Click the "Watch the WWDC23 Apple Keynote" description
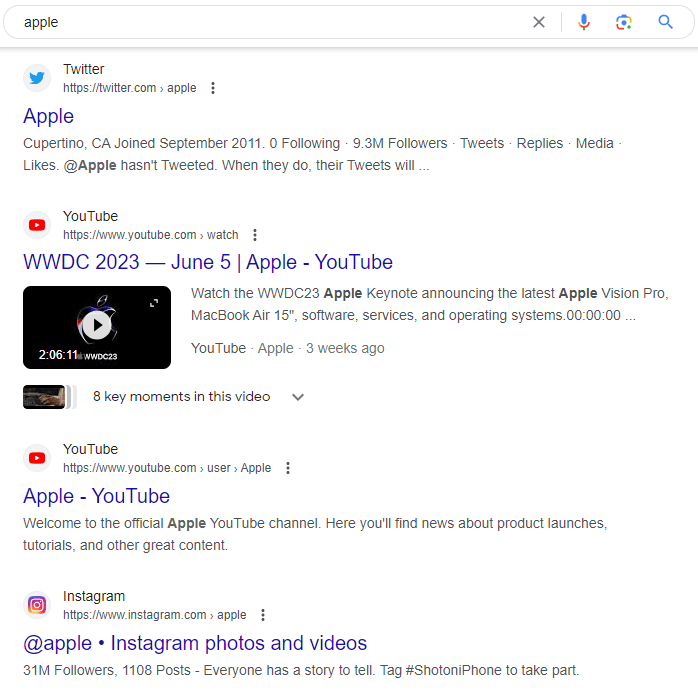Screen dimensions: 698x696 point(430,304)
